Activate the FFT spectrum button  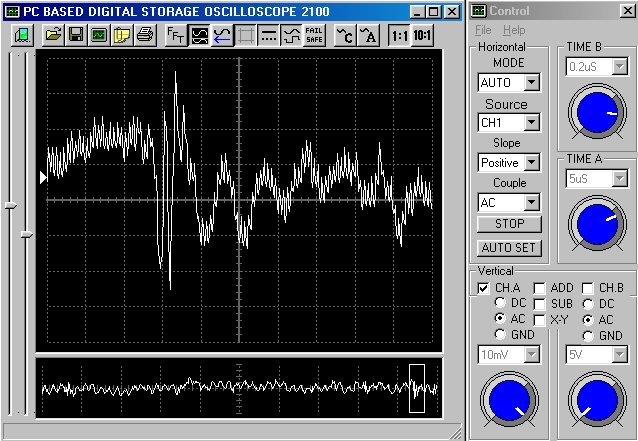[x=175, y=35]
